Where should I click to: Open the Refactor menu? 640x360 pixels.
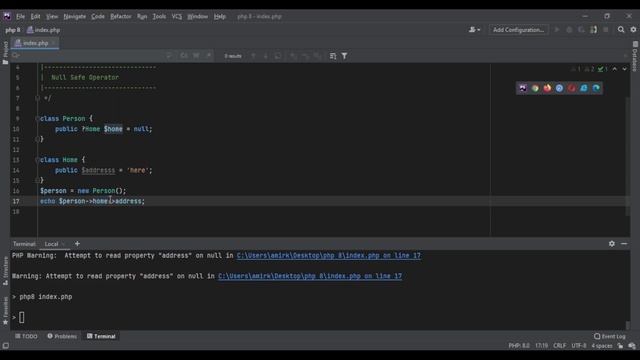[x=120, y=16]
